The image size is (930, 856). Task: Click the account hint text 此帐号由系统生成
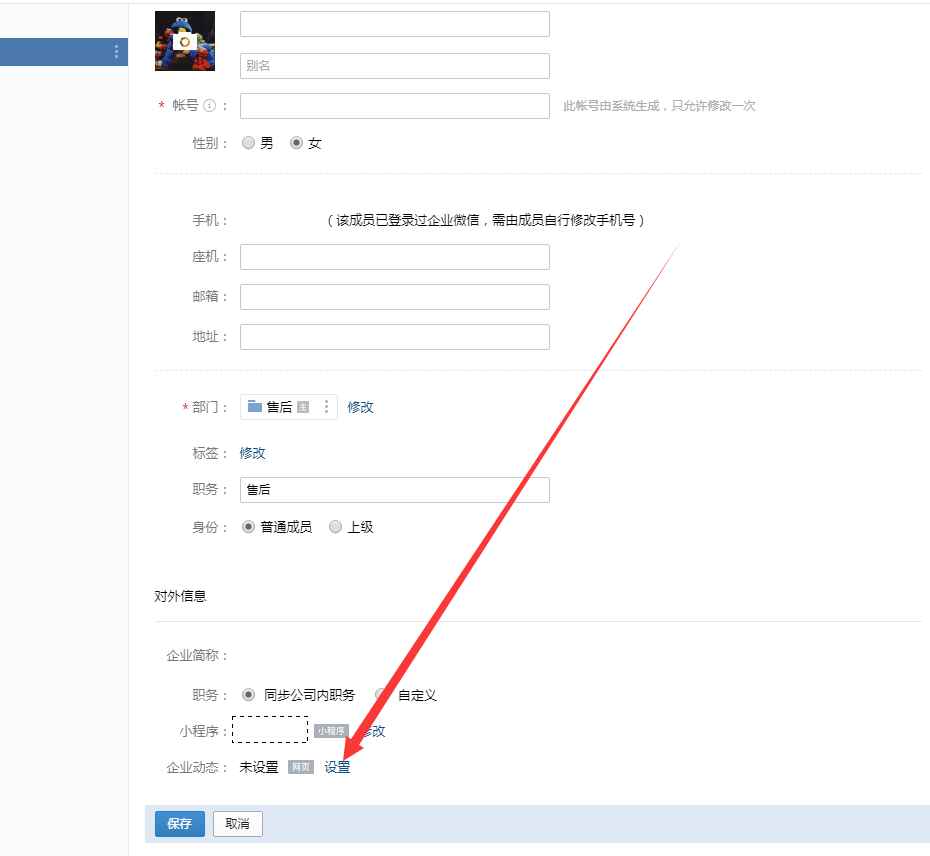659,106
